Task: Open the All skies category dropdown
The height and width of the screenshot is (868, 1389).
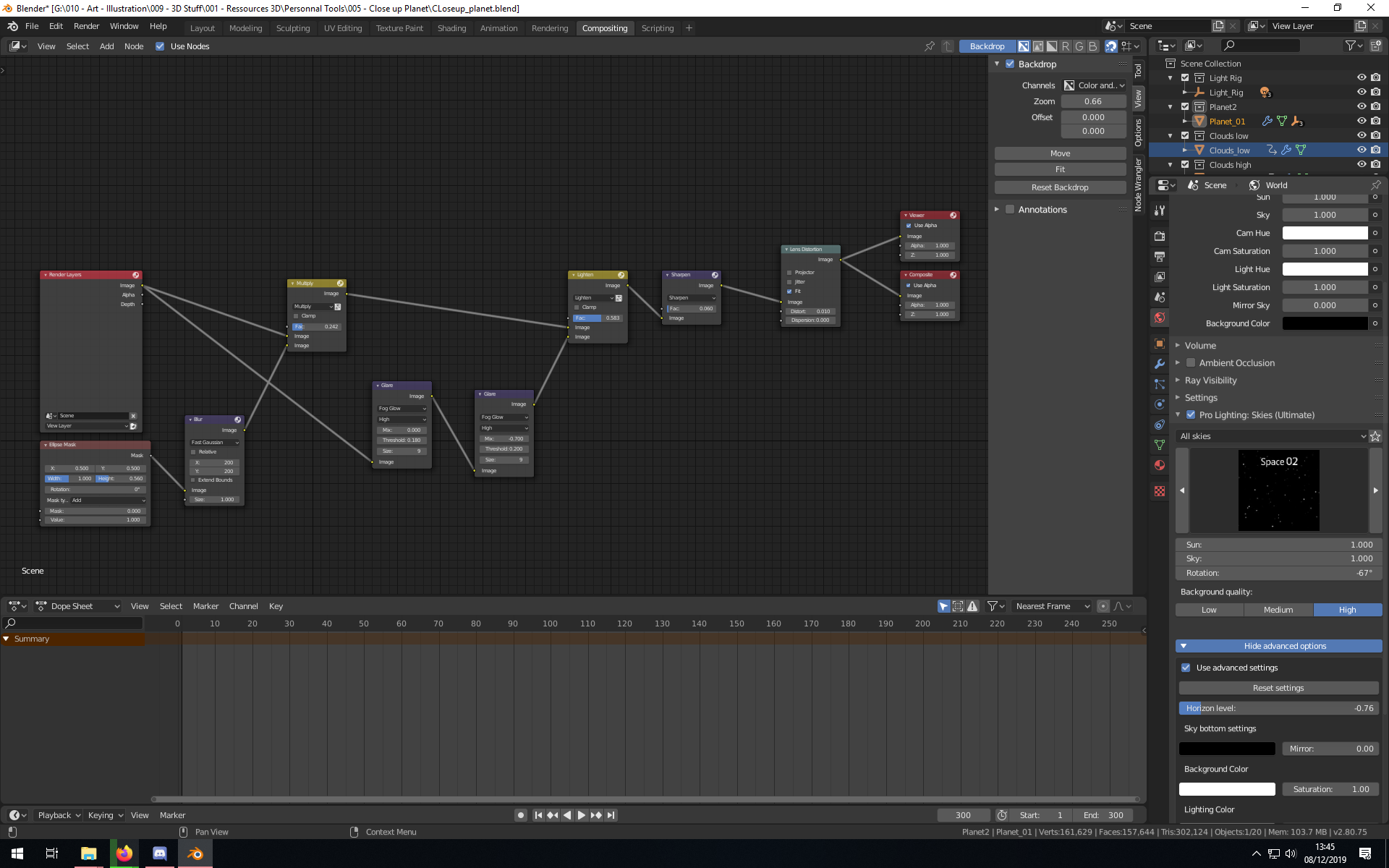Action: coord(1272,436)
